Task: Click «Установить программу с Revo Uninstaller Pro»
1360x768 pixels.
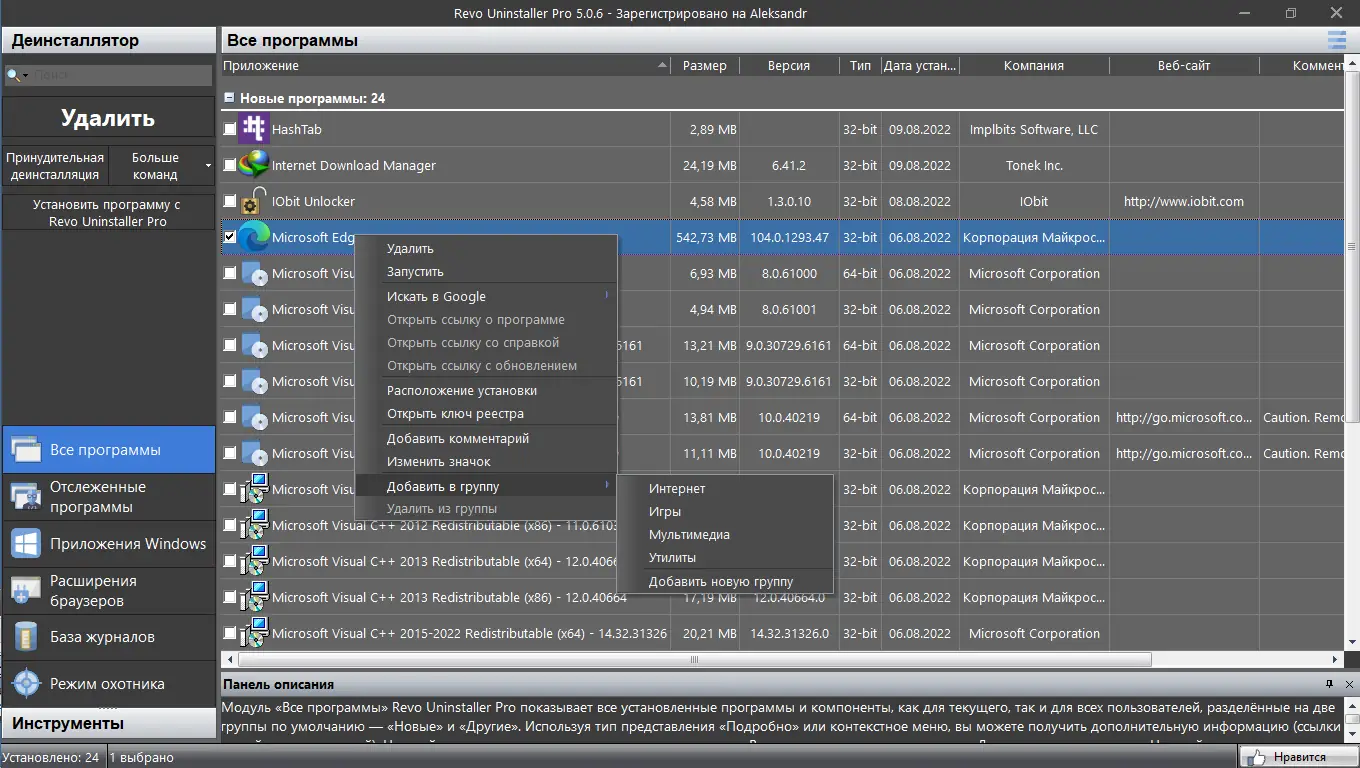Action: point(108,212)
